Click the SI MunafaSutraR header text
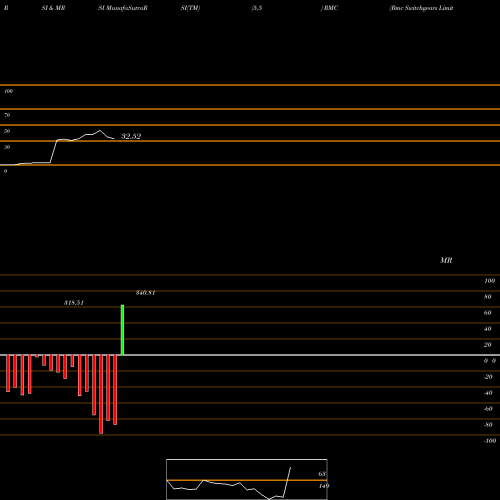The height and width of the screenshot is (500, 500). coord(123,8)
